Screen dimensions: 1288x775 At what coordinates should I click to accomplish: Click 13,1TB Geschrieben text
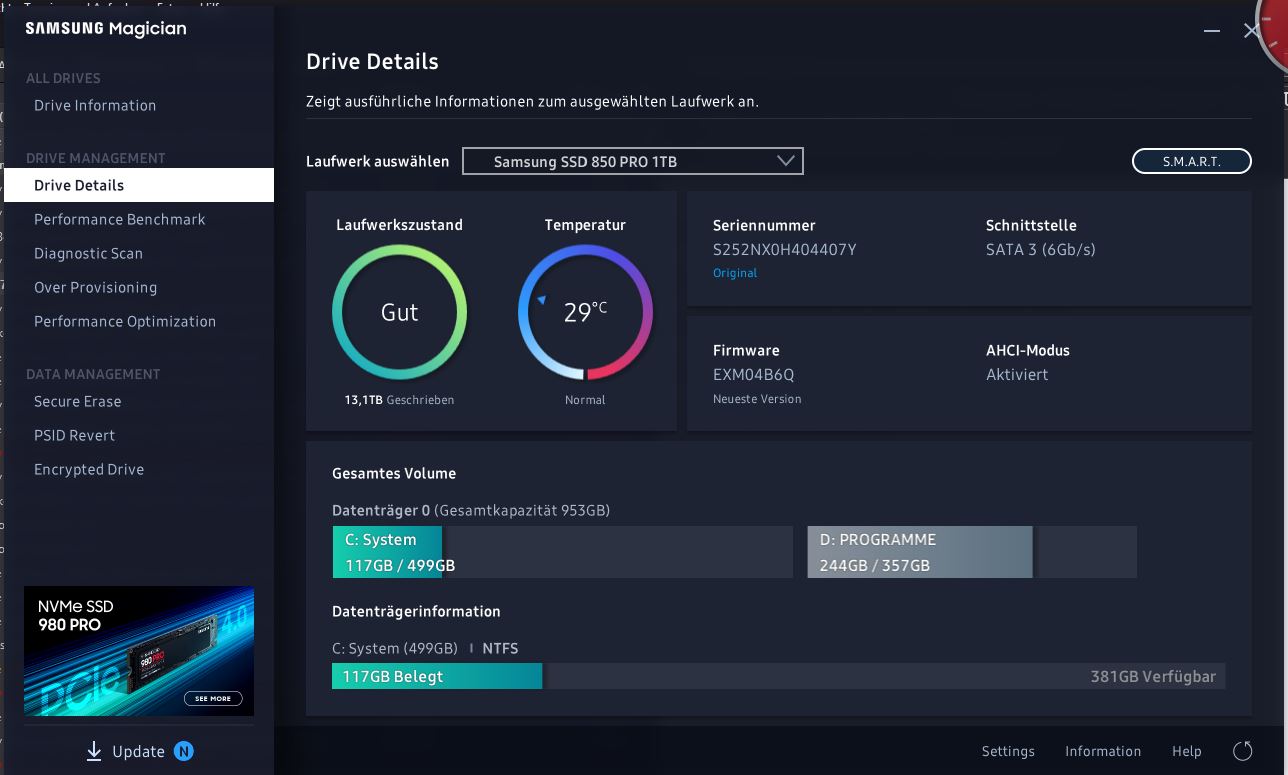click(399, 400)
